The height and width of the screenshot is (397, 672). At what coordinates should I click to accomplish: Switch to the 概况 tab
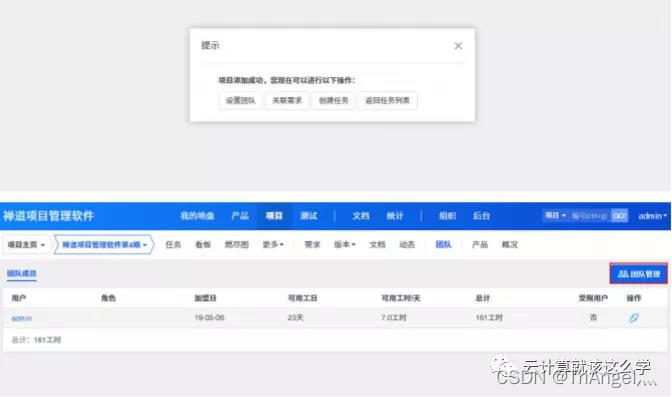pyautogui.click(x=510, y=244)
